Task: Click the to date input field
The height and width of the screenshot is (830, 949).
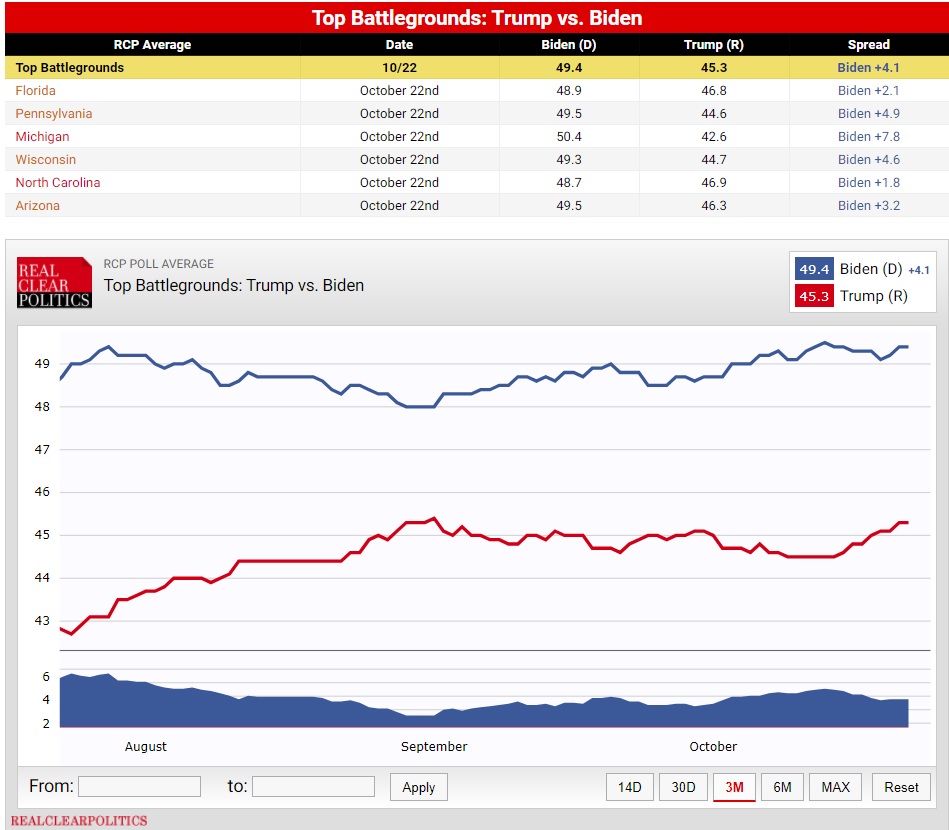Action: coord(313,787)
